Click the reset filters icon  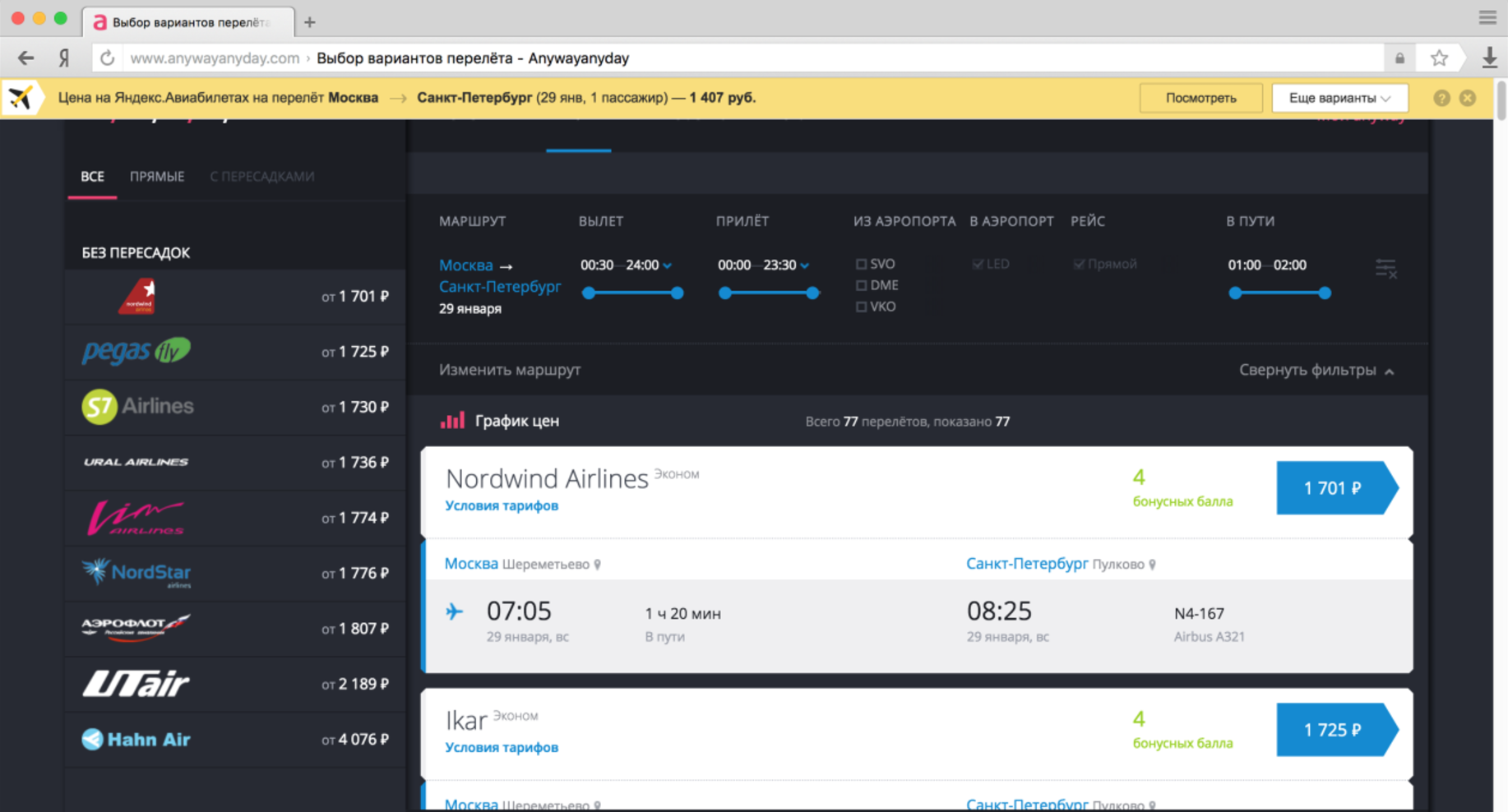(1385, 269)
